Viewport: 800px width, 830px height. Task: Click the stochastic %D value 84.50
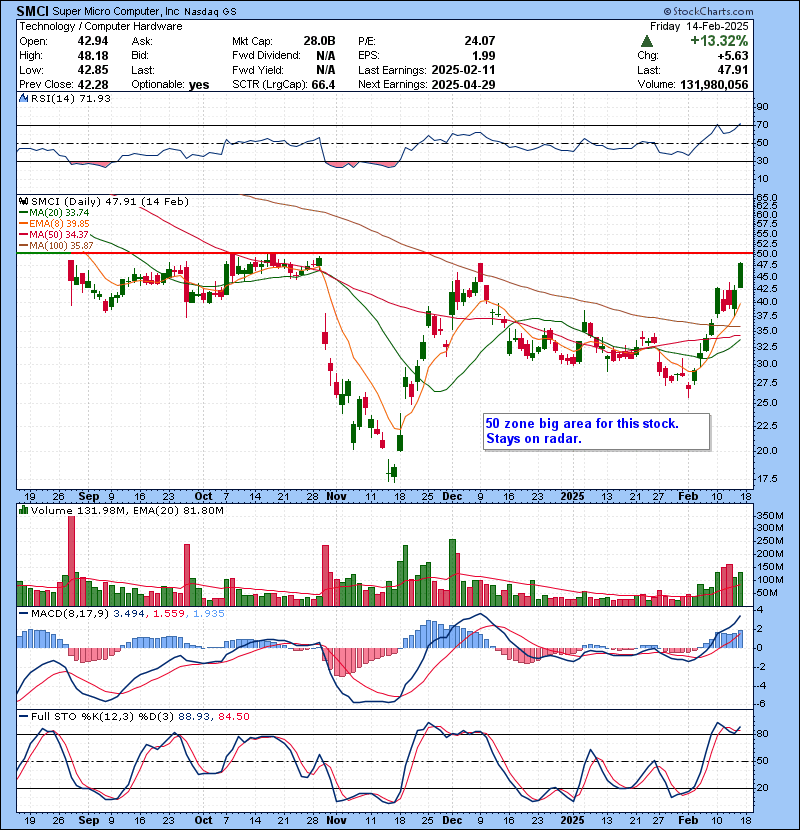[233, 717]
